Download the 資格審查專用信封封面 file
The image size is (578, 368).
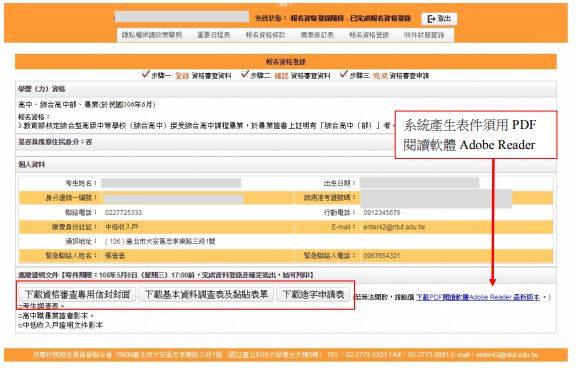click(77, 294)
